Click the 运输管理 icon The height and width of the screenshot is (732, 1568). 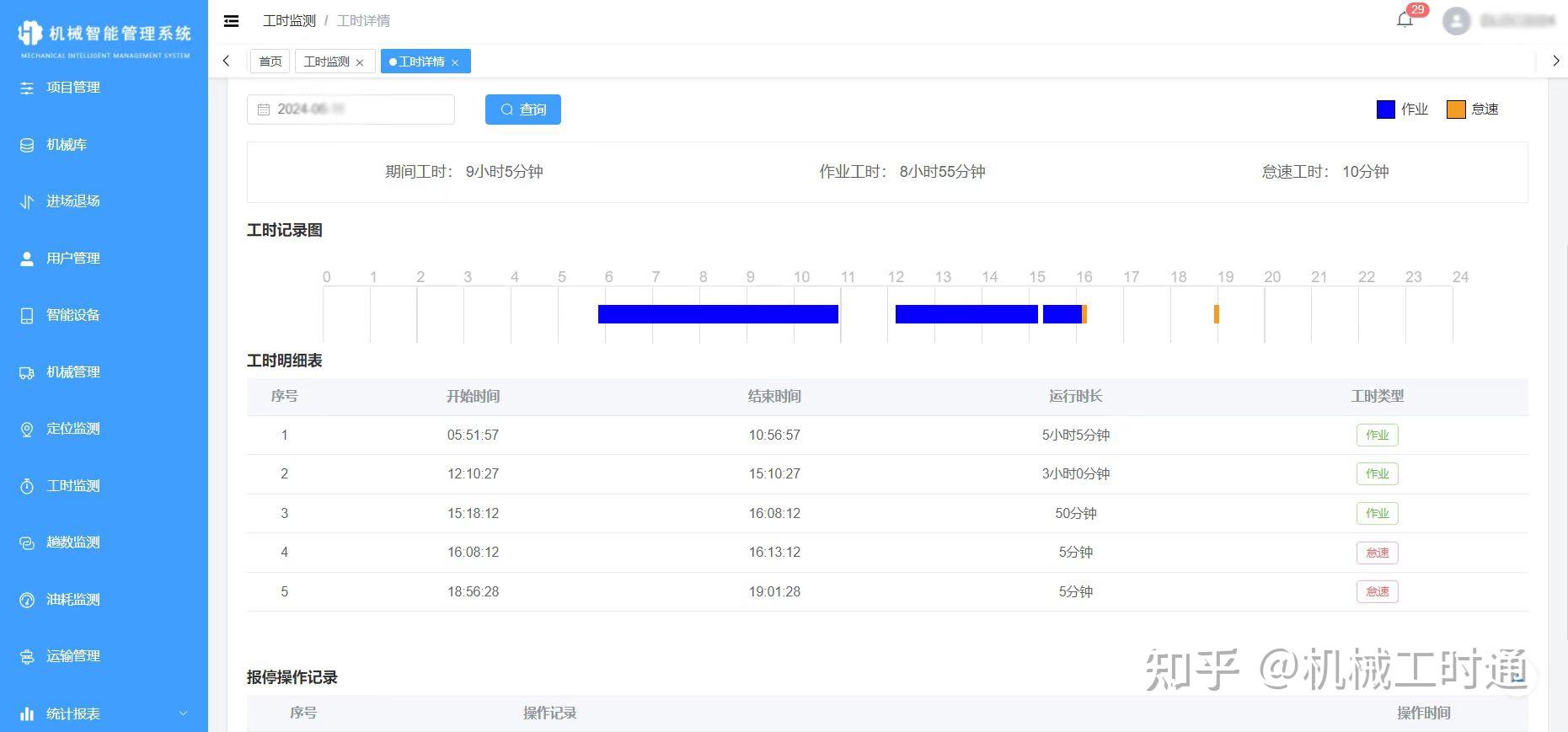27,657
